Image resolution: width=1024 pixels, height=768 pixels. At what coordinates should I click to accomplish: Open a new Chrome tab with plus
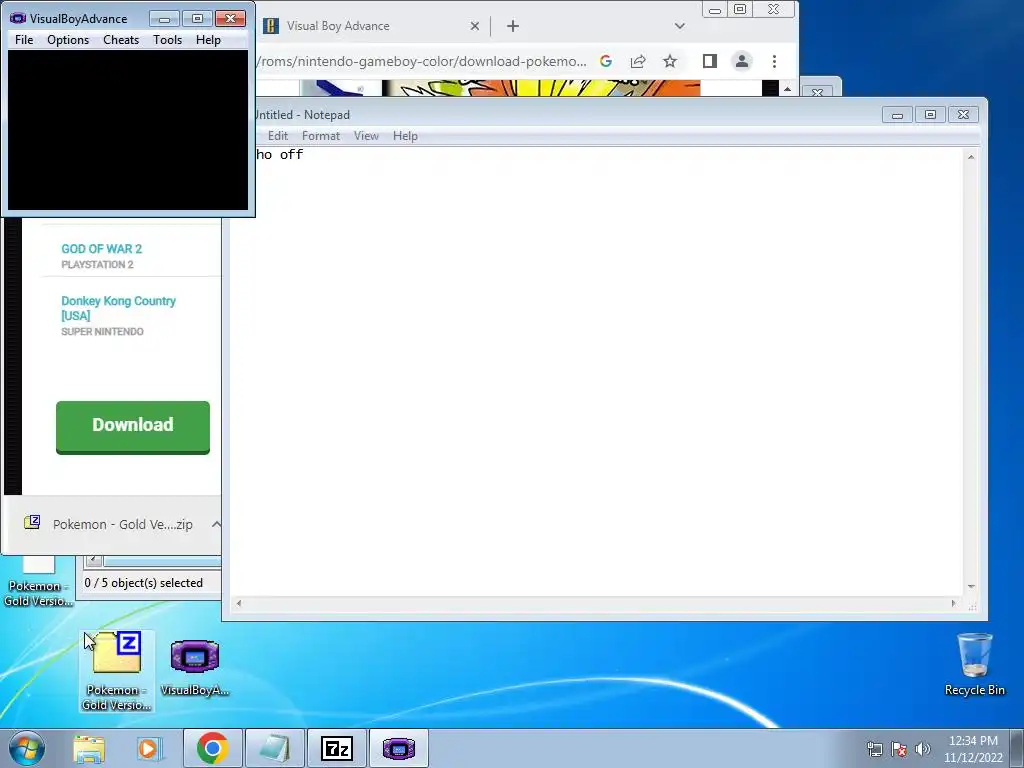point(513,26)
